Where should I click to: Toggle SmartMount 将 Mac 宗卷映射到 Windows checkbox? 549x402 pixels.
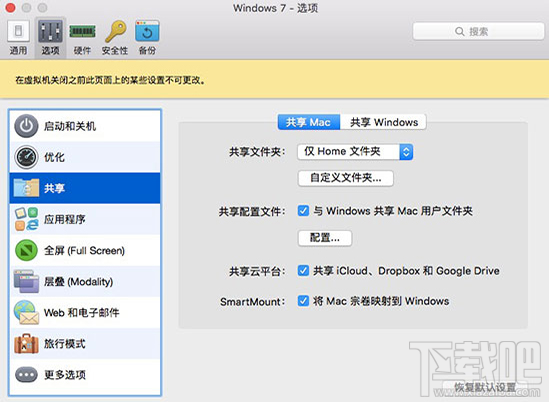point(303,301)
